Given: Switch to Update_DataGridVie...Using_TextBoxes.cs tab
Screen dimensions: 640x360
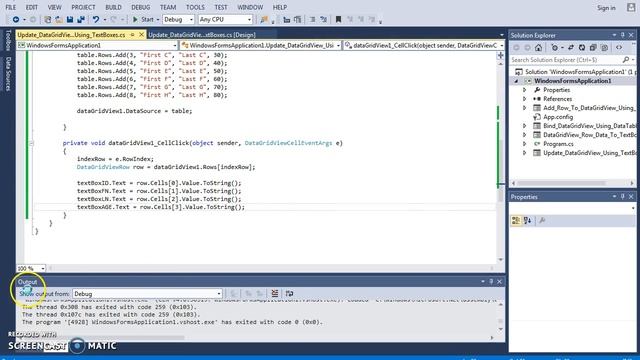Looking at the screenshot, I should click(x=71, y=35).
